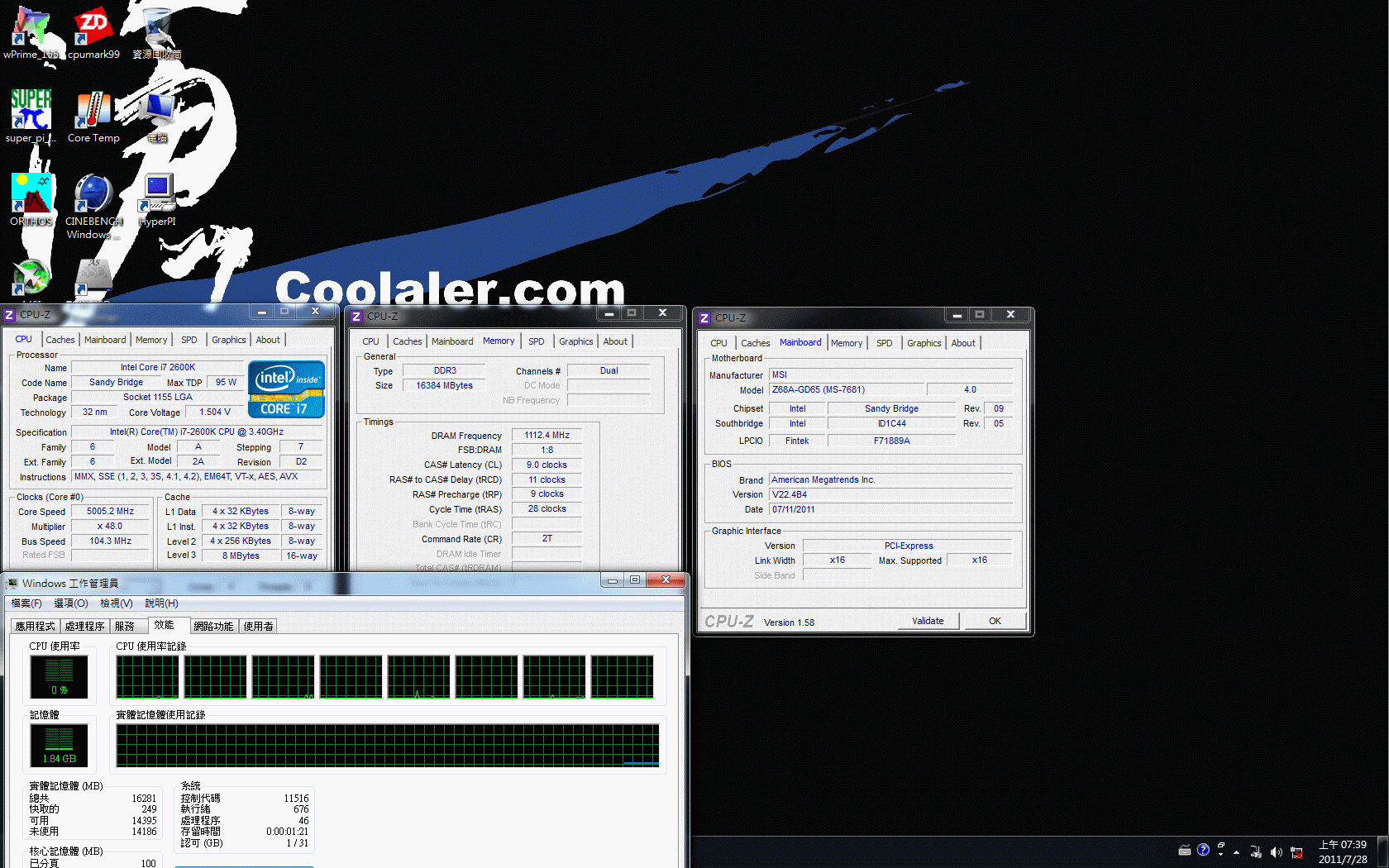Switch to 應用程式 tab
The image size is (1389, 868).
point(35,627)
